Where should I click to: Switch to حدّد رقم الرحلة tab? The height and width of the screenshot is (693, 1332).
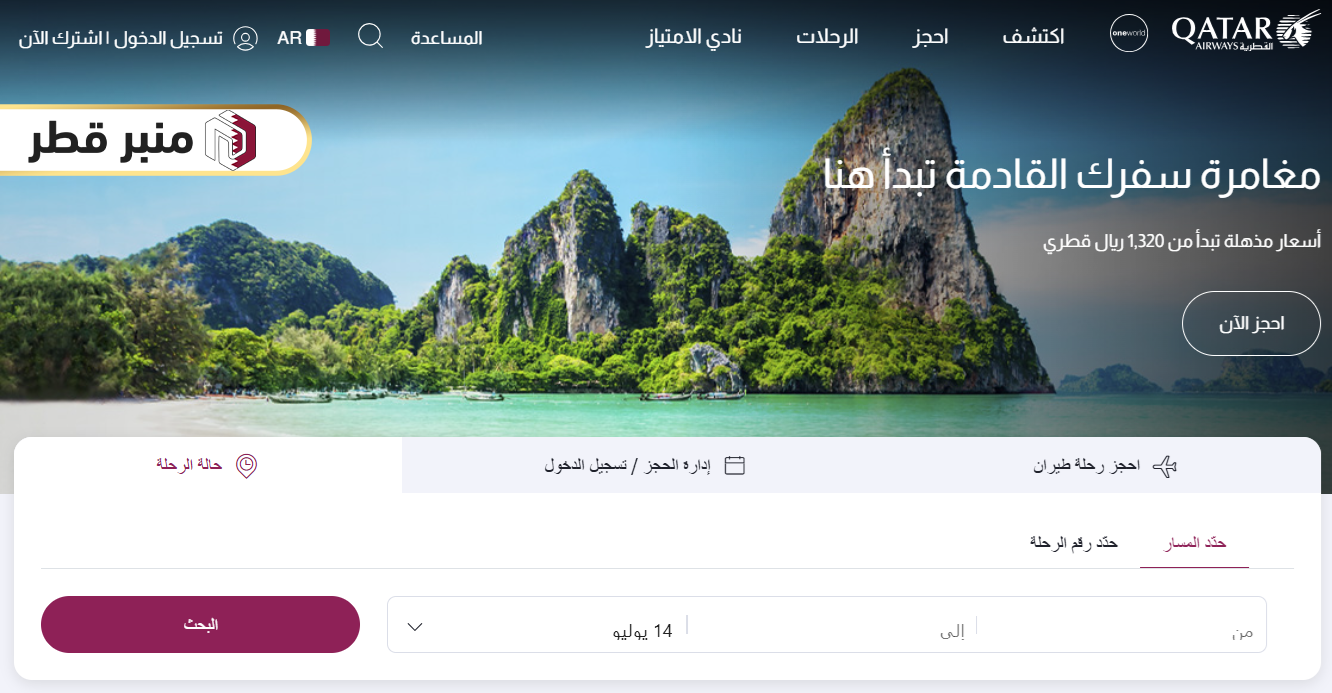[1074, 542]
